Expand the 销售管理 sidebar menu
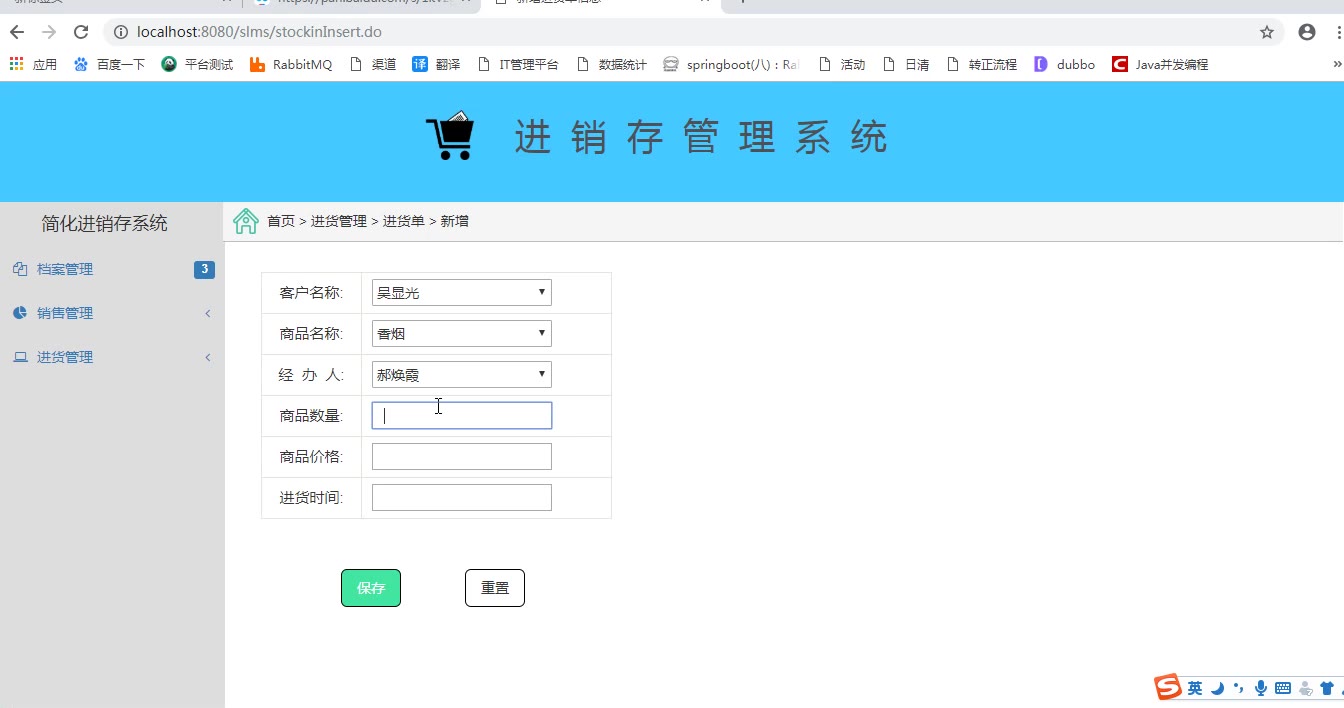Image resolution: width=1344 pixels, height=708 pixels. pyautogui.click(x=112, y=313)
